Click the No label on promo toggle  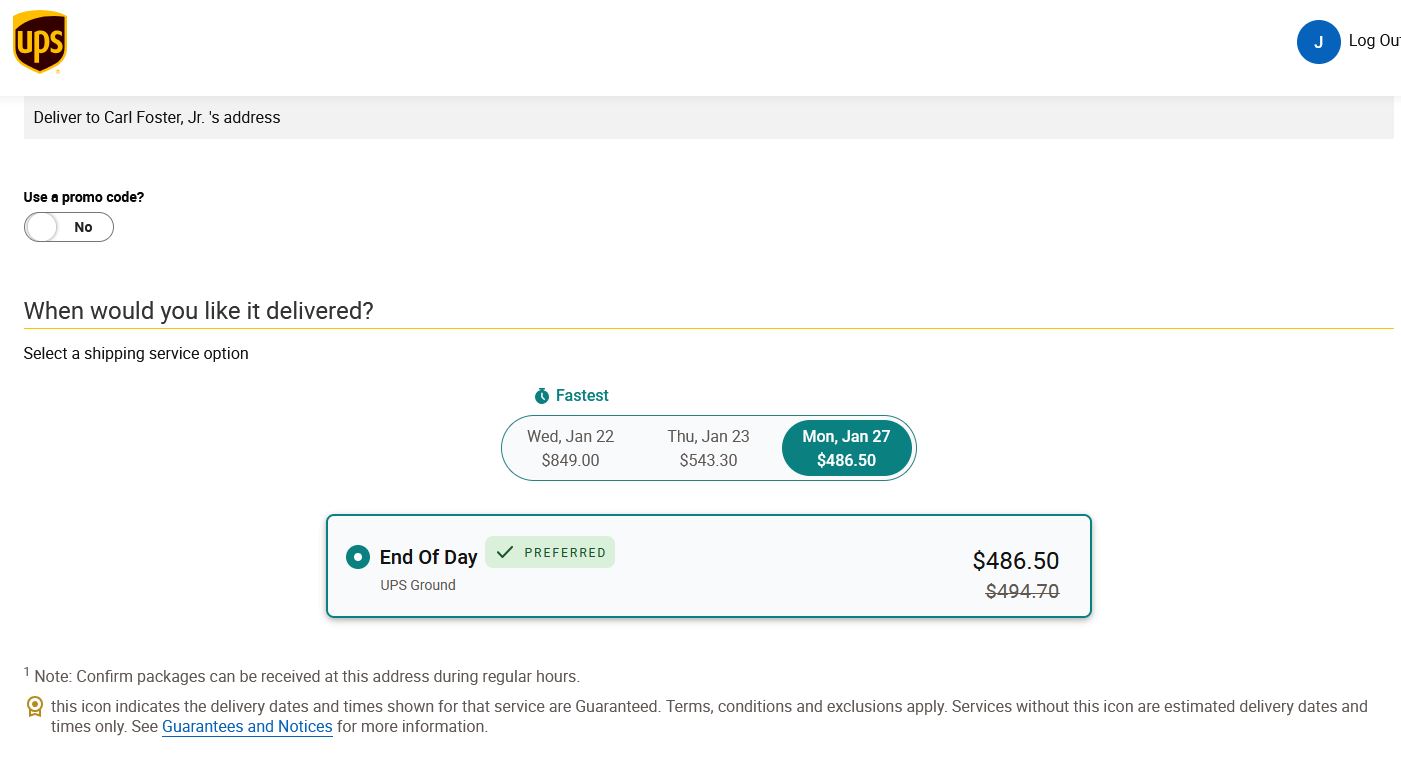(x=83, y=227)
